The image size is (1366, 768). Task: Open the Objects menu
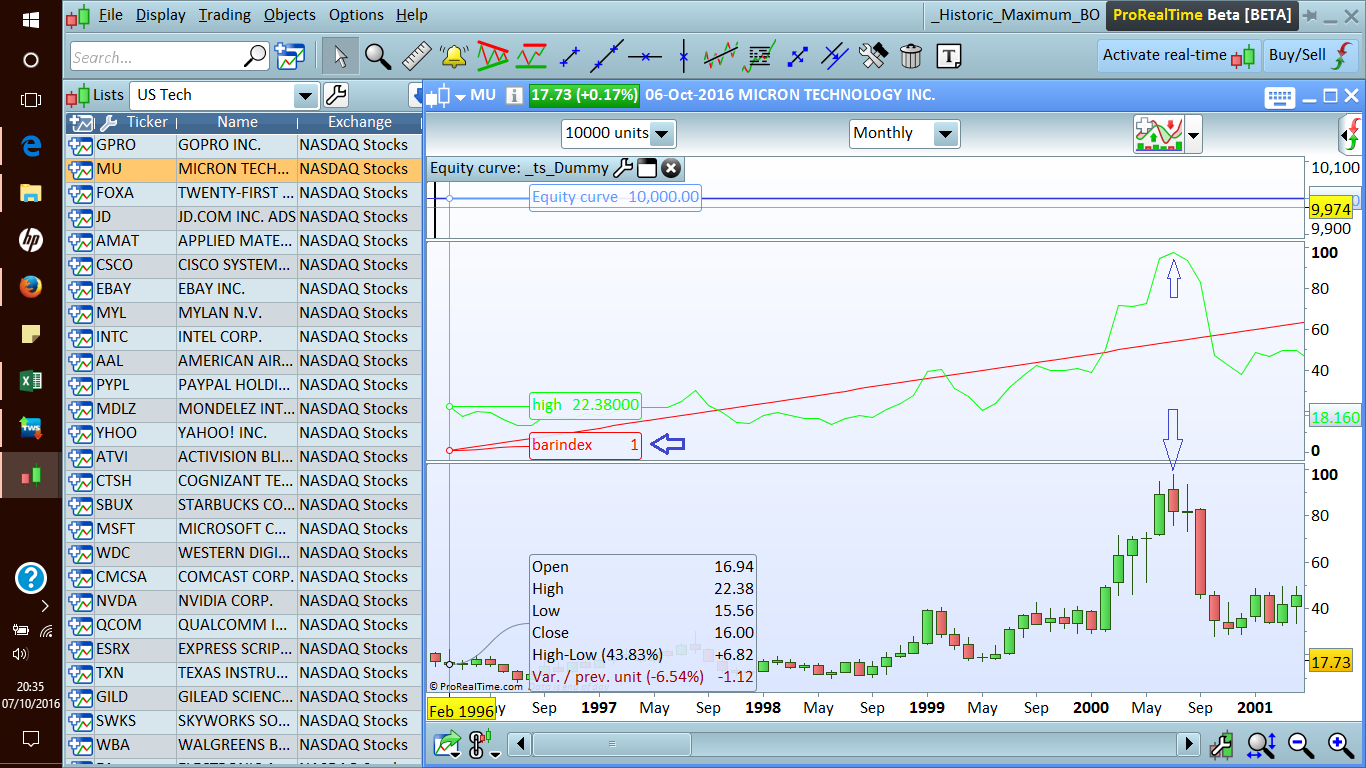coord(290,15)
